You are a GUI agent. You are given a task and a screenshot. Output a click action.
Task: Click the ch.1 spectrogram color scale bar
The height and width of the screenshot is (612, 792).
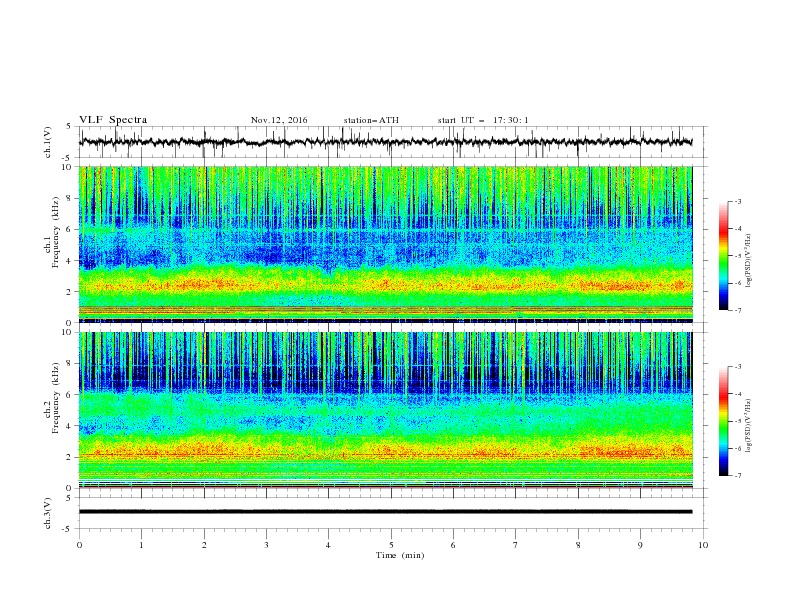(x=723, y=256)
